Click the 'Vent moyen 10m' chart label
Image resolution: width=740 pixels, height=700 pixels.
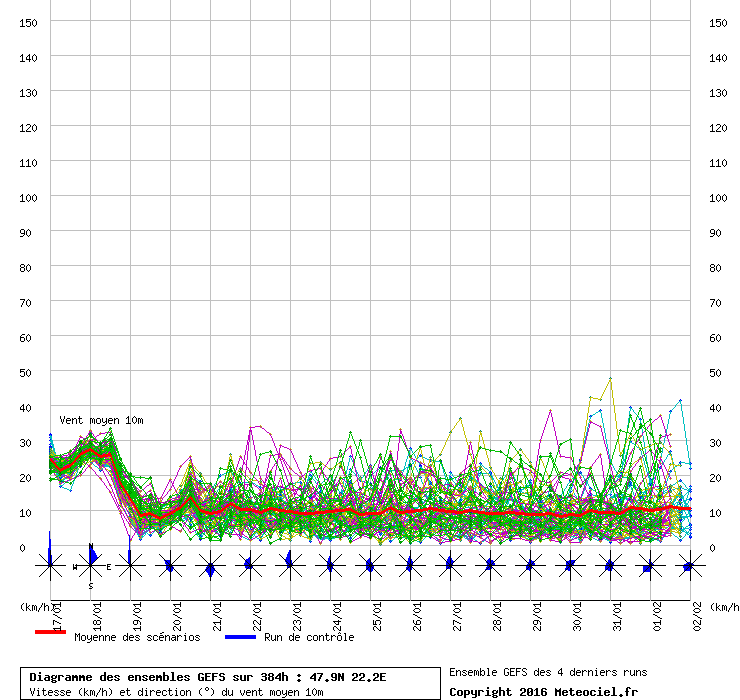101,420
